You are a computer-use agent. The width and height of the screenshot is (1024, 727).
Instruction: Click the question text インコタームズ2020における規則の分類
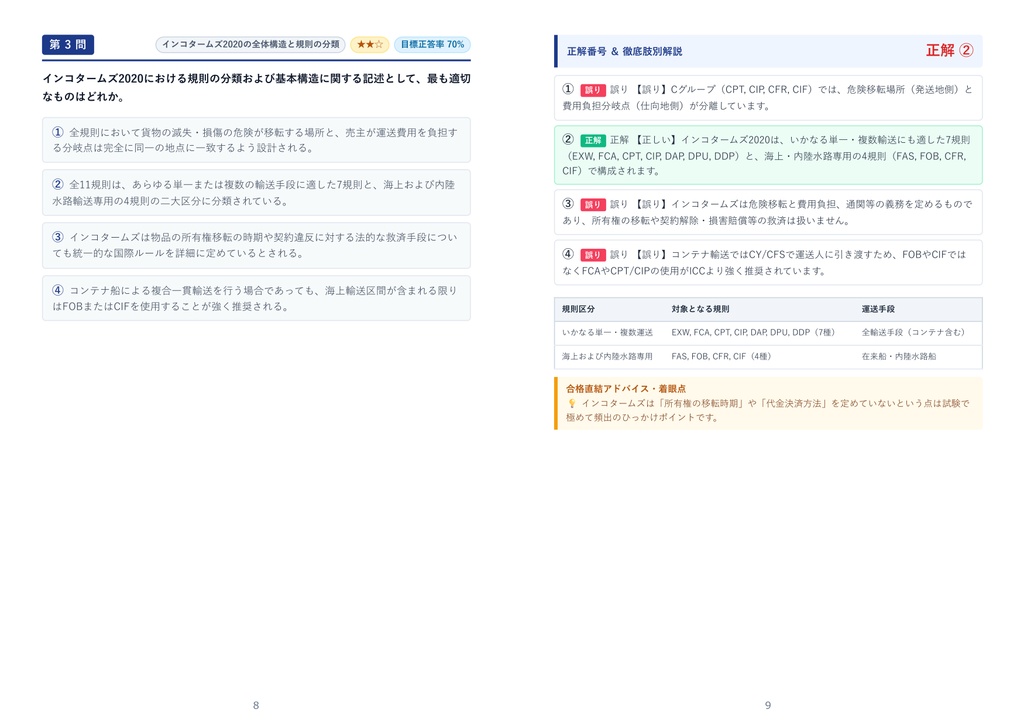pos(256,88)
